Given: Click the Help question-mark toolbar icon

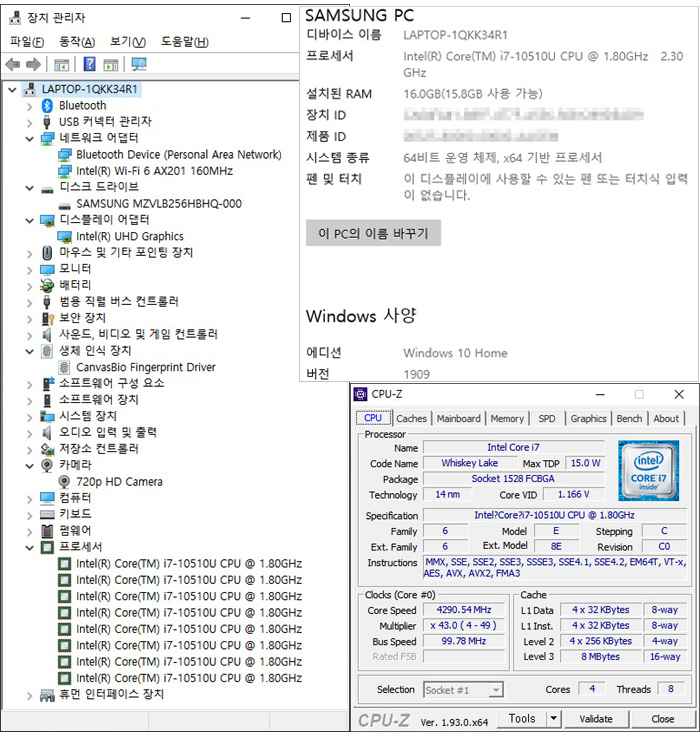Looking at the screenshot, I should tap(89, 64).
